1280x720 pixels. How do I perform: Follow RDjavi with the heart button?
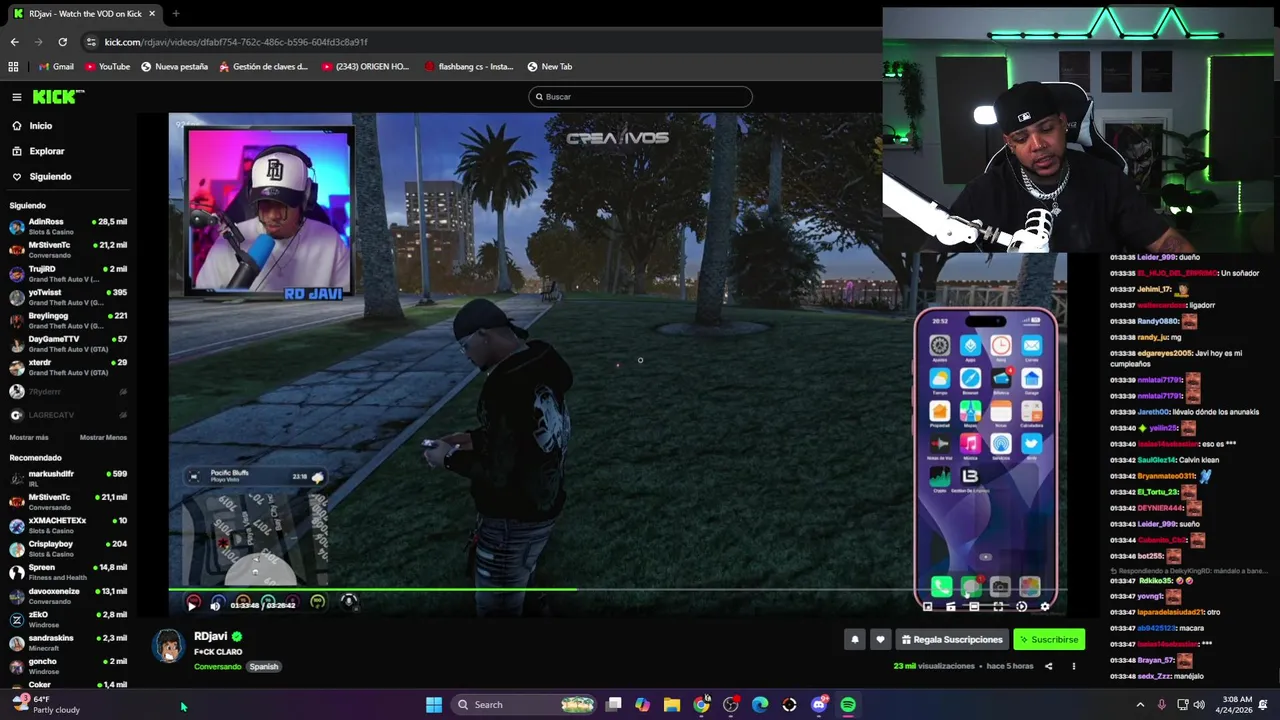click(880, 640)
